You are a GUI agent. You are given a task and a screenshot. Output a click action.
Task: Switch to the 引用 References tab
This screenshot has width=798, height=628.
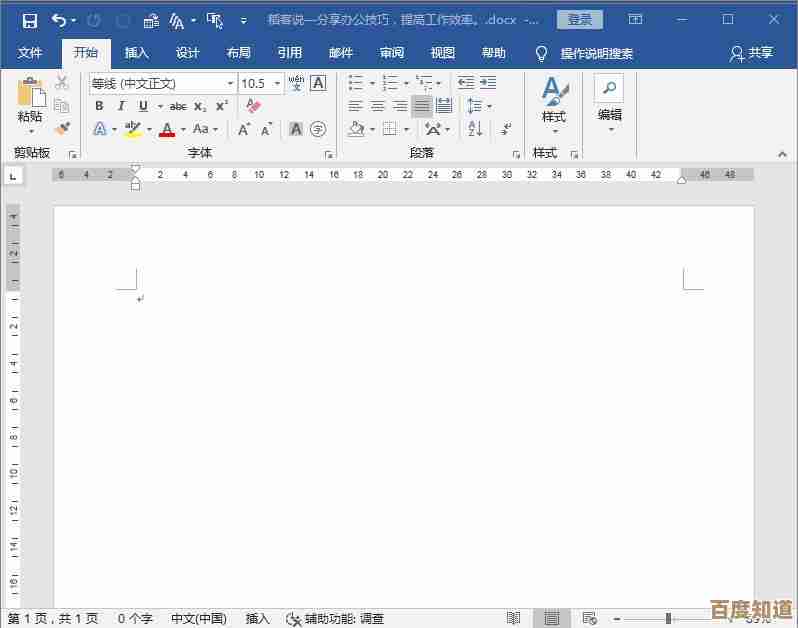pos(290,53)
